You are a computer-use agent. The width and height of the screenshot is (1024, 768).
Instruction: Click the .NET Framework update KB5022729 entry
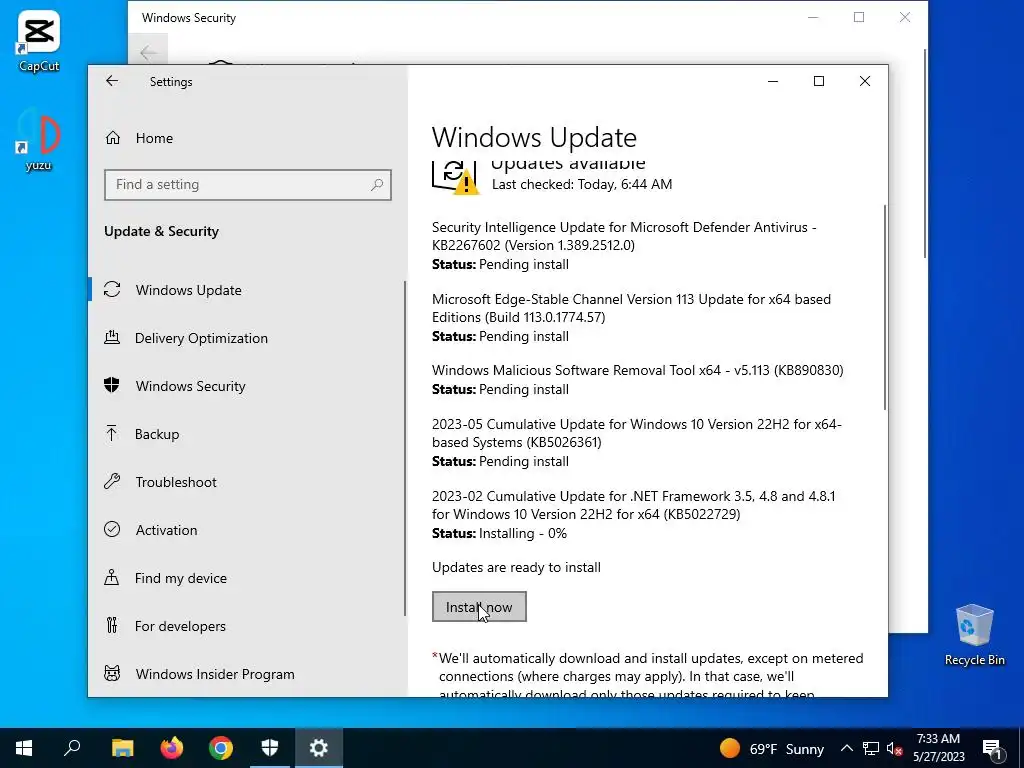tap(633, 514)
